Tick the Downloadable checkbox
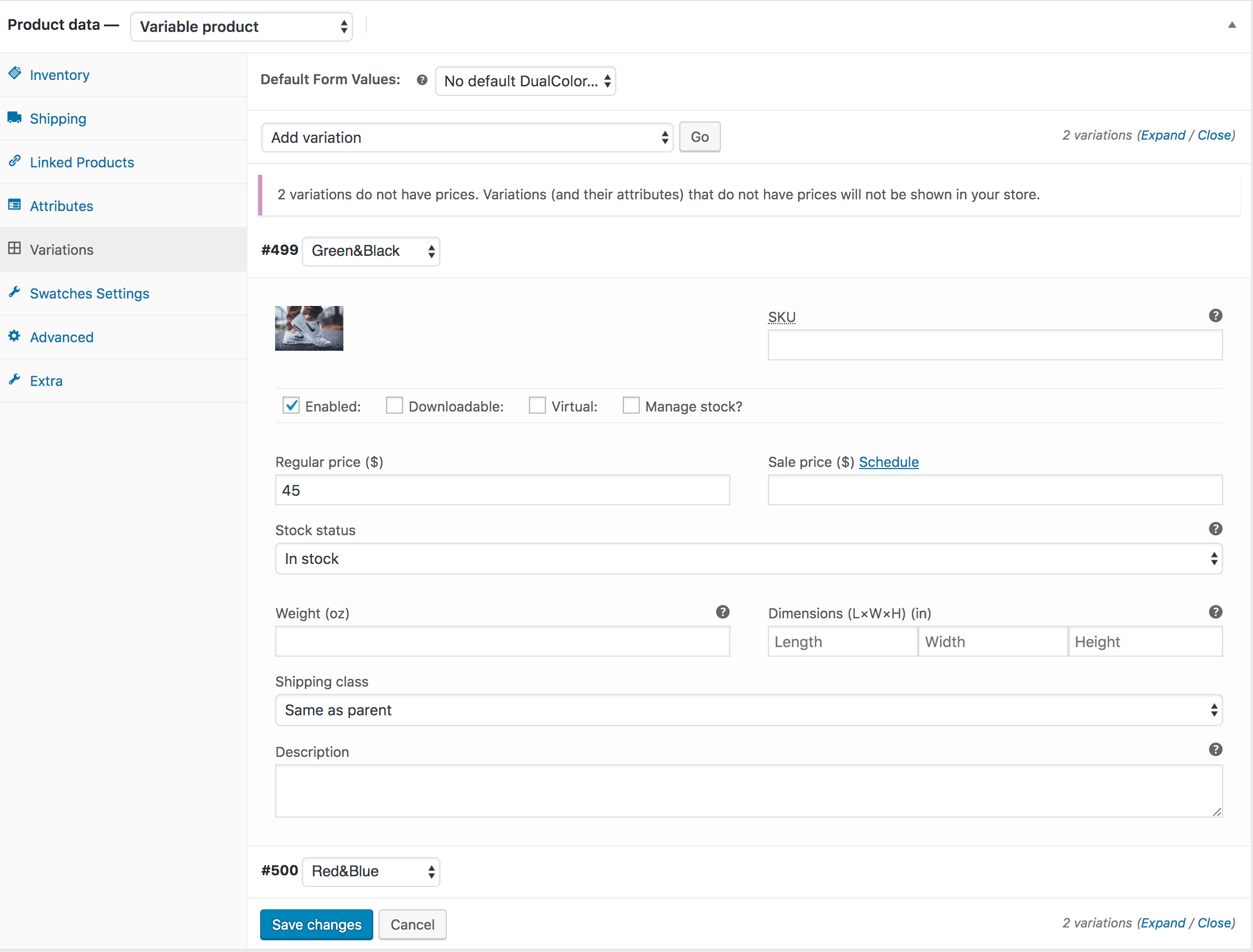1253x952 pixels. click(x=394, y=406)
